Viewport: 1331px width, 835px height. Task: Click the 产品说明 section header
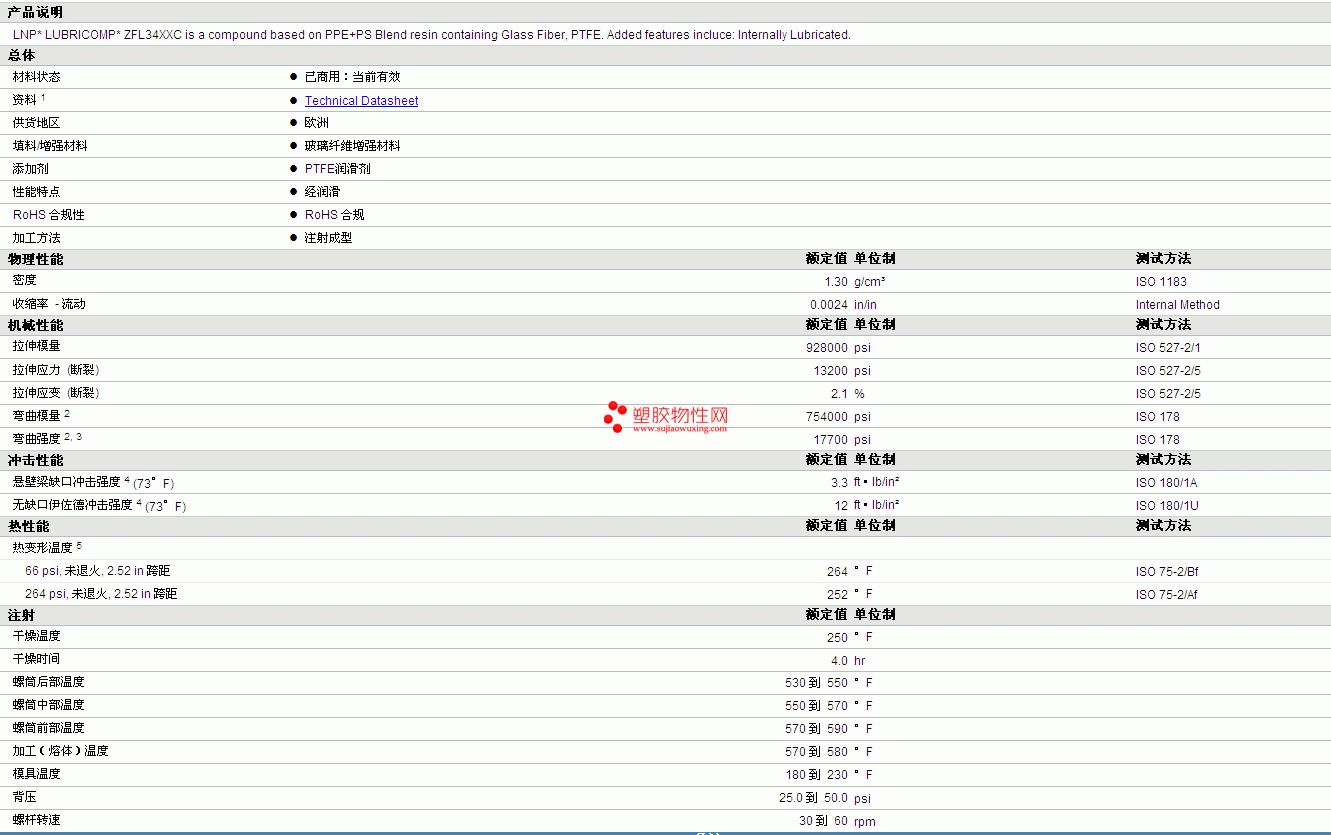pyautogui.click(x=35, y=12)
